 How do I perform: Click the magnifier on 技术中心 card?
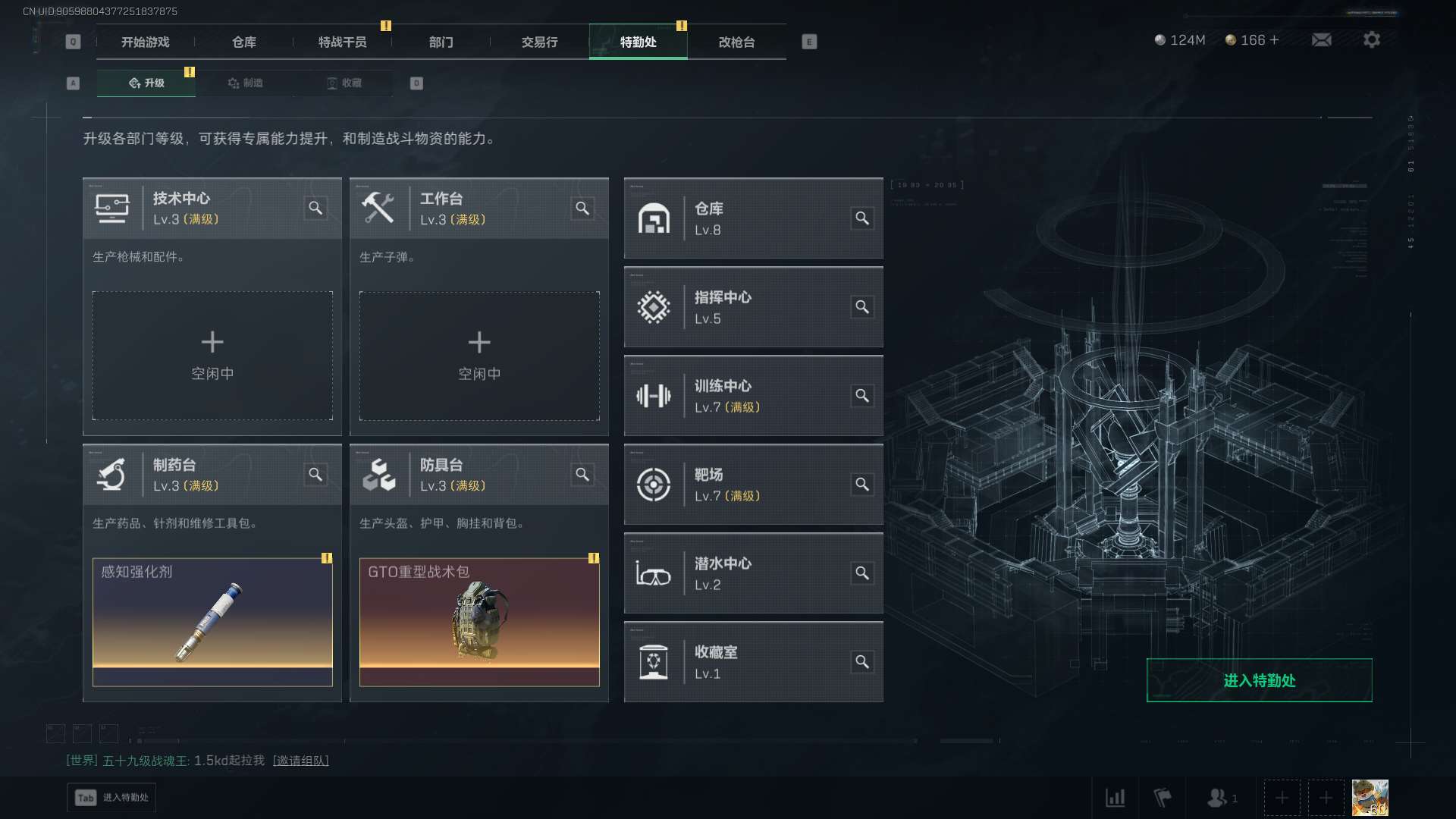[x=315, y=208]
